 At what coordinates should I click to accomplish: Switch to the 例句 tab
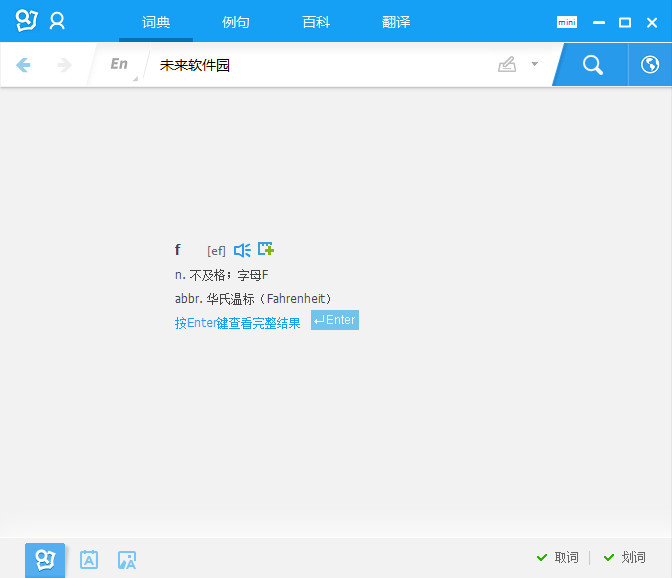(236, 22)
